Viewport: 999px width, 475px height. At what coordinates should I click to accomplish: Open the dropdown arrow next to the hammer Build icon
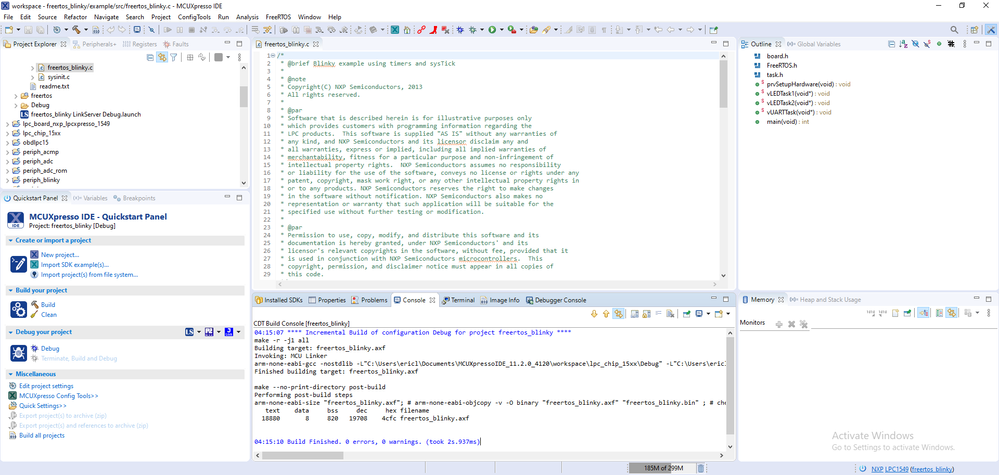(x=86, y=29)
